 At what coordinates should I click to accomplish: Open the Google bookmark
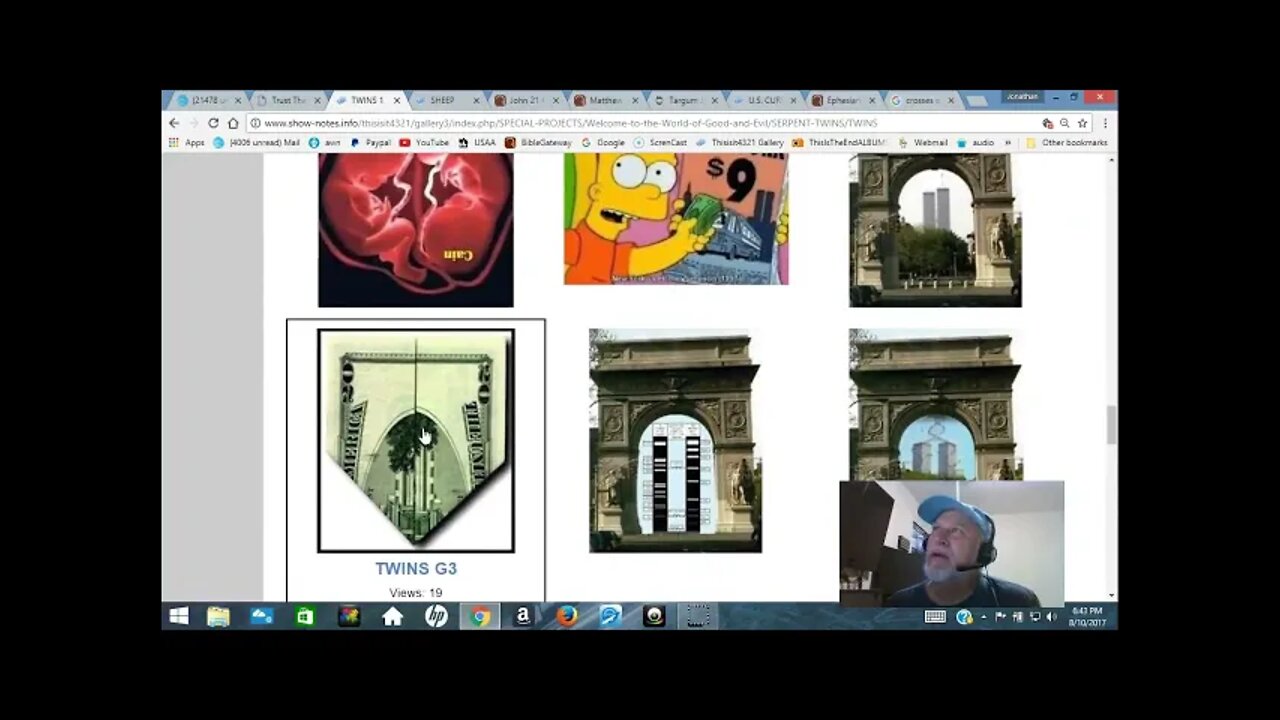coord(603,143)
